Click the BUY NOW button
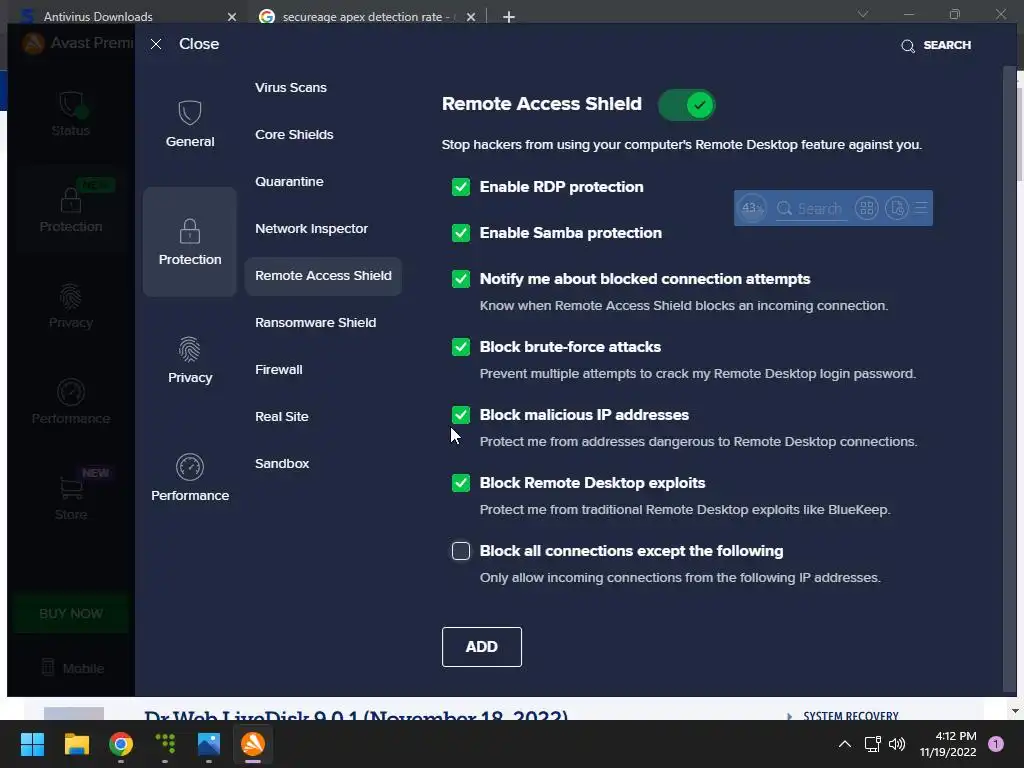The image size is (1024, 768). click(71, 613)
